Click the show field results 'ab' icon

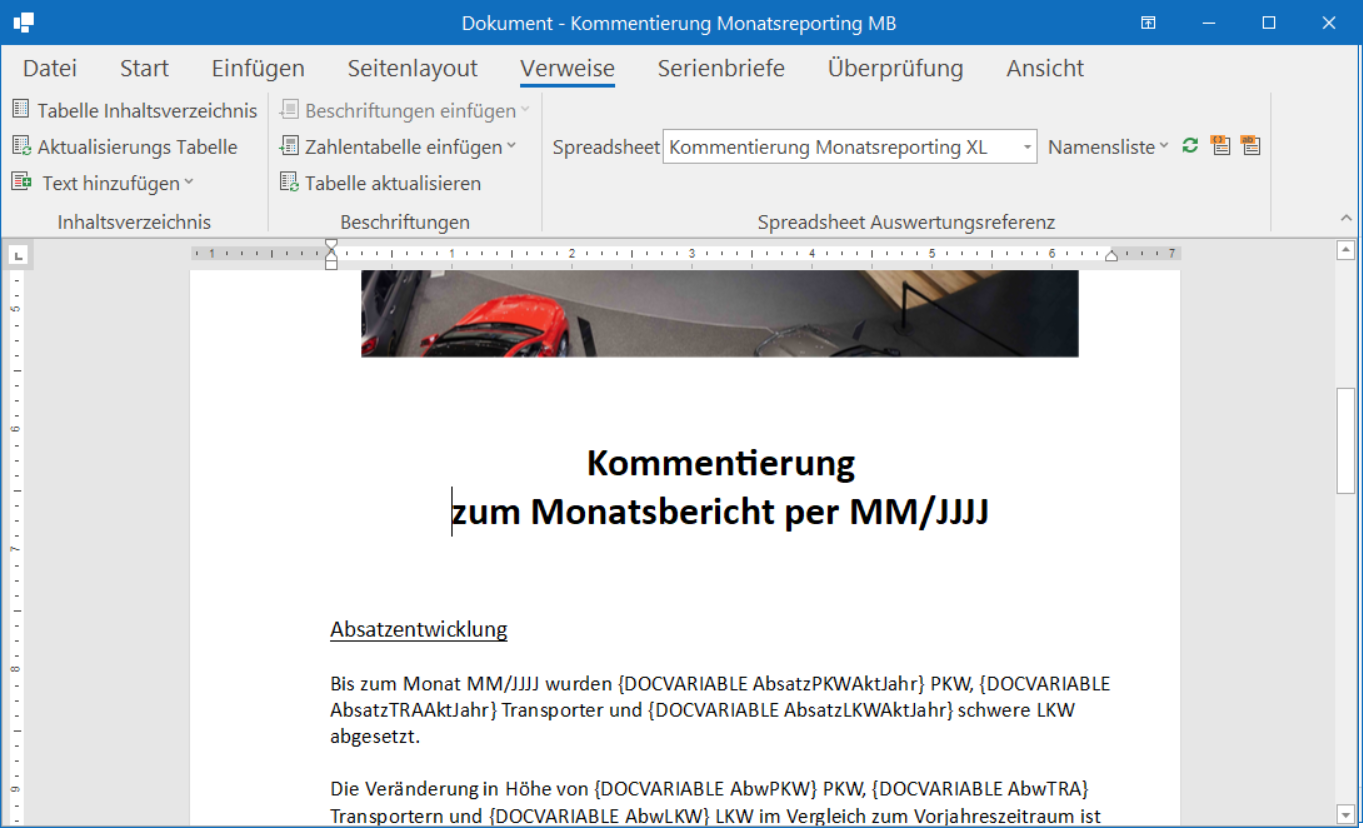pos(1250,146)
